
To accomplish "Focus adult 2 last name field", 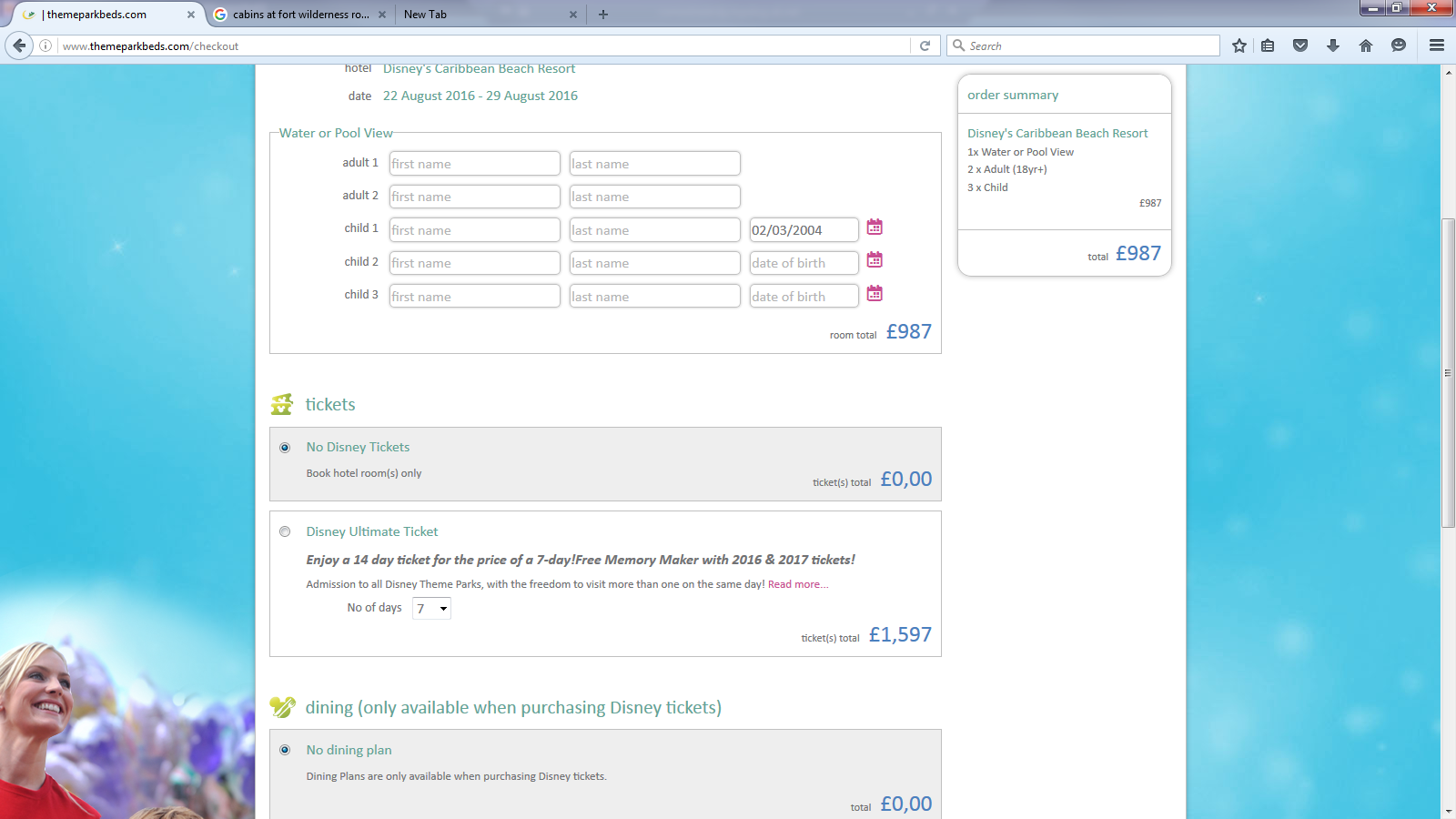I will [x=654, y=197].
